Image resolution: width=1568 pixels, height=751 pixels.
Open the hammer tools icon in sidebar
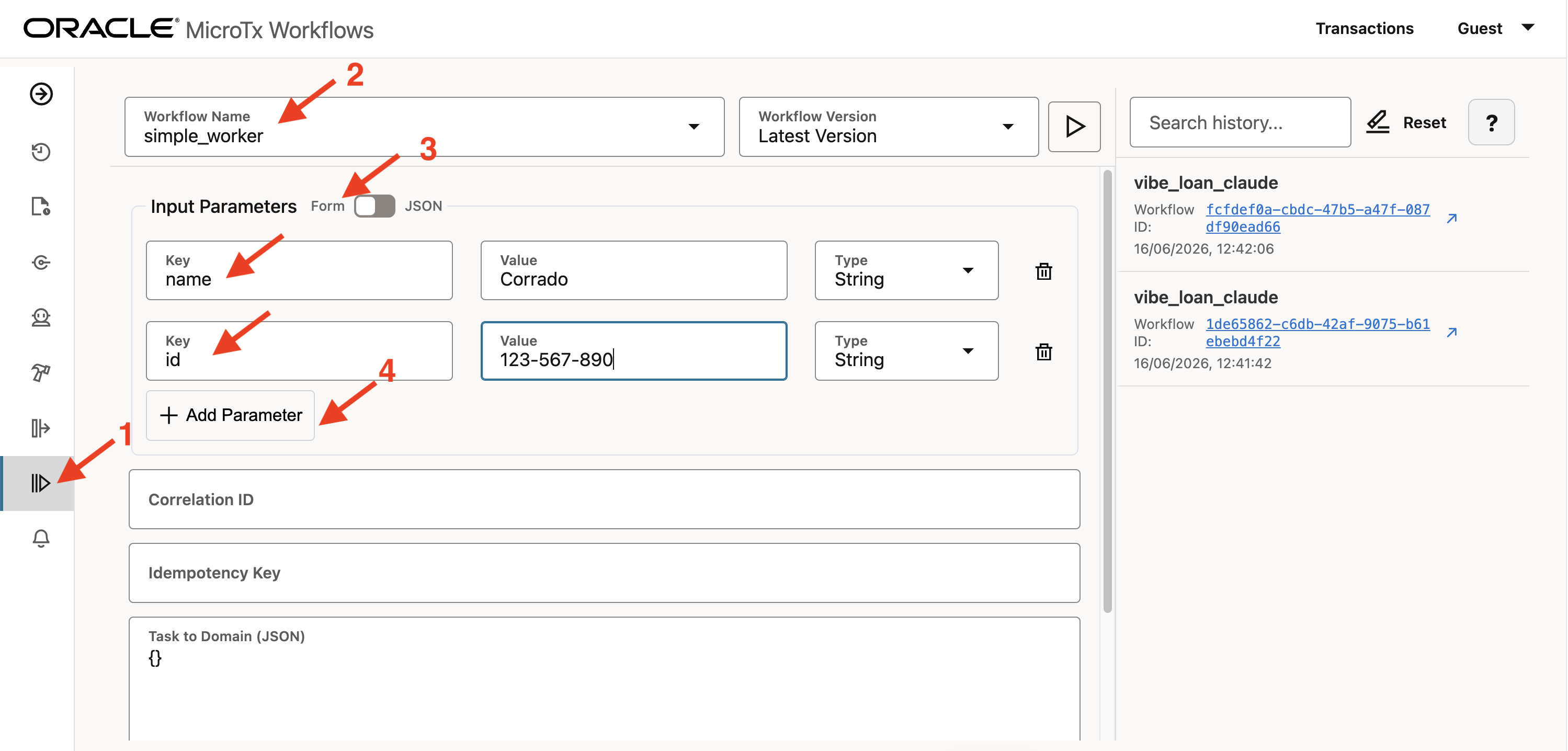coord(41,372)
